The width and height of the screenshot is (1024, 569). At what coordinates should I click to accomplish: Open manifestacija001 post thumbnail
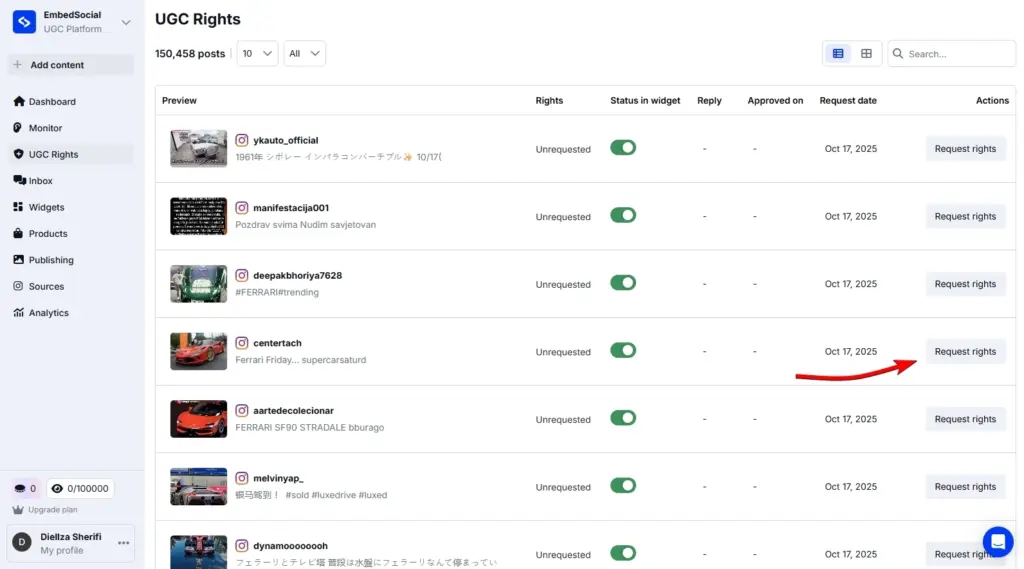point(199,216)
